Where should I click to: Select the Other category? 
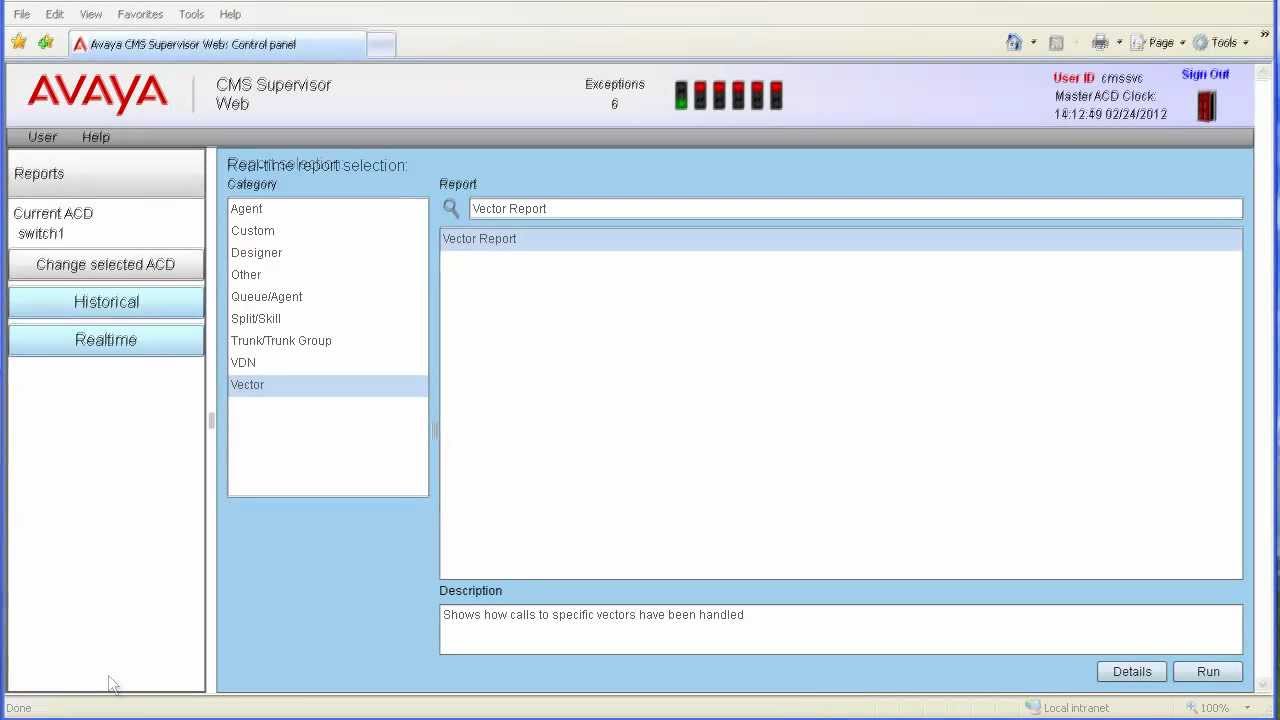coord(328,275)
